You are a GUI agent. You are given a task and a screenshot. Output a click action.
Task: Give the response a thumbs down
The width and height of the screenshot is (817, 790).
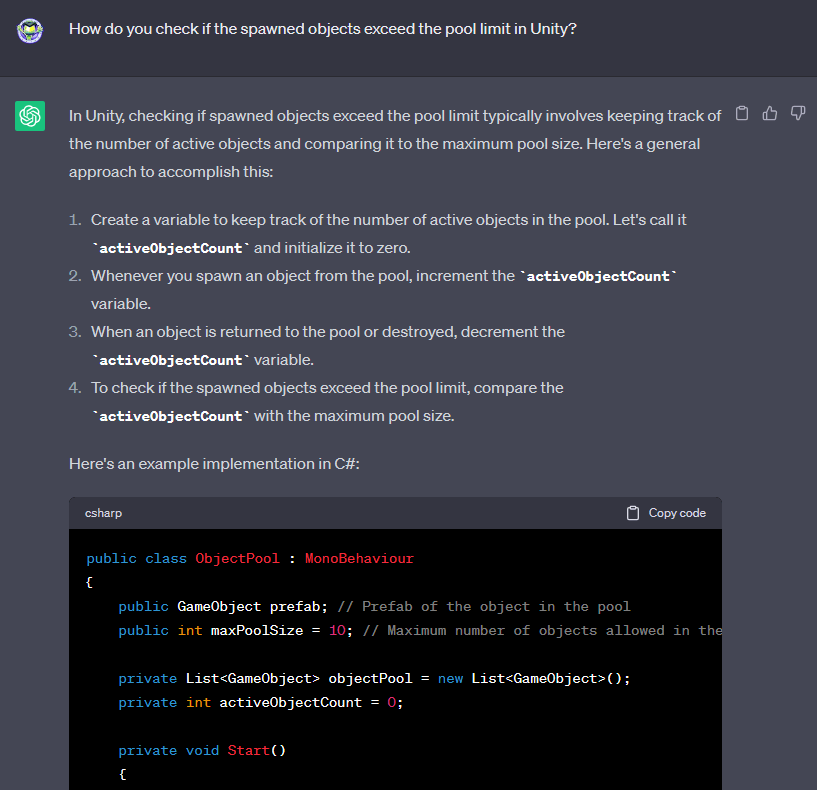(797, 114)
